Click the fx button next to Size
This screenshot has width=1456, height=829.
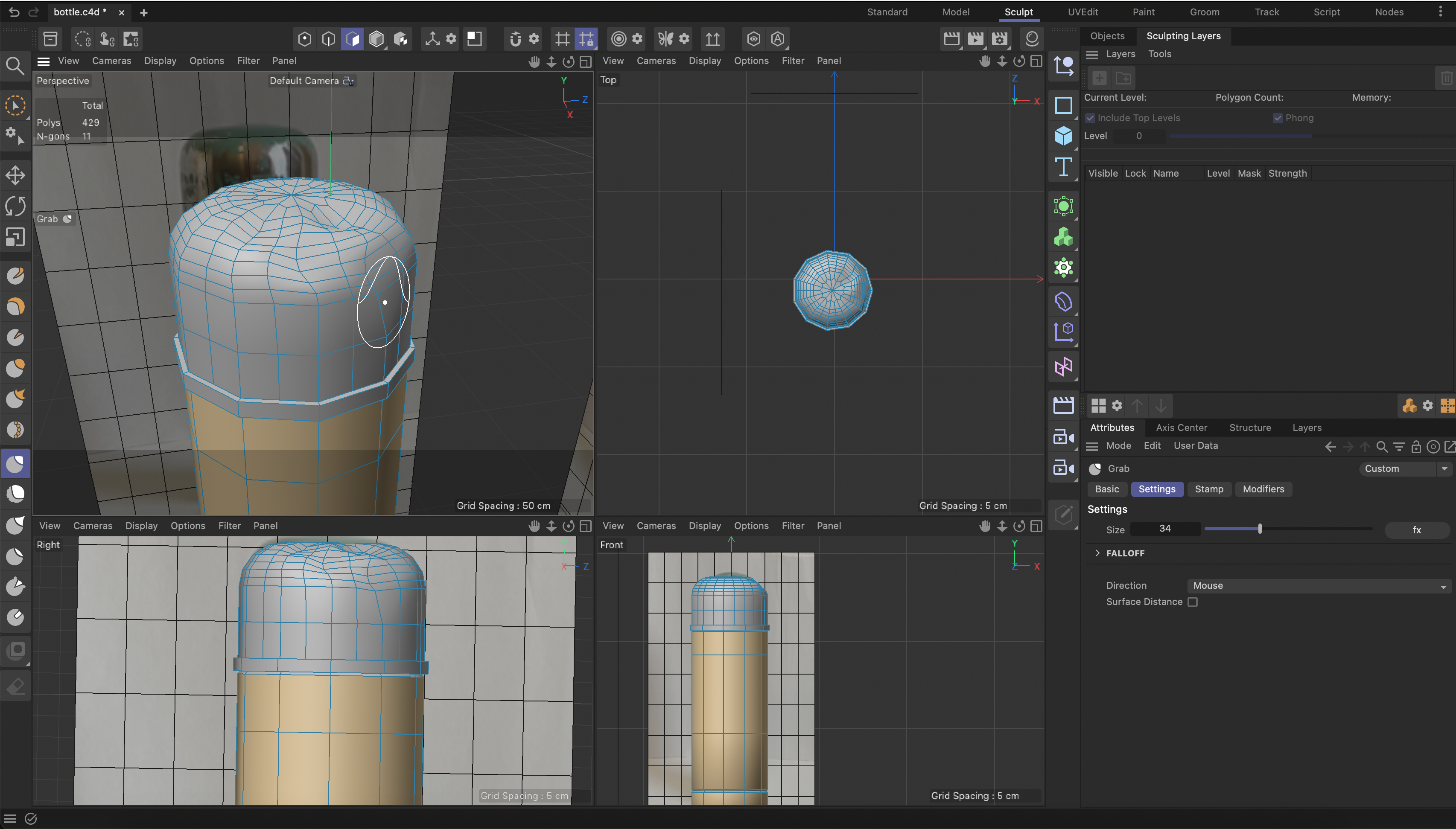(x=1417, y=529)
